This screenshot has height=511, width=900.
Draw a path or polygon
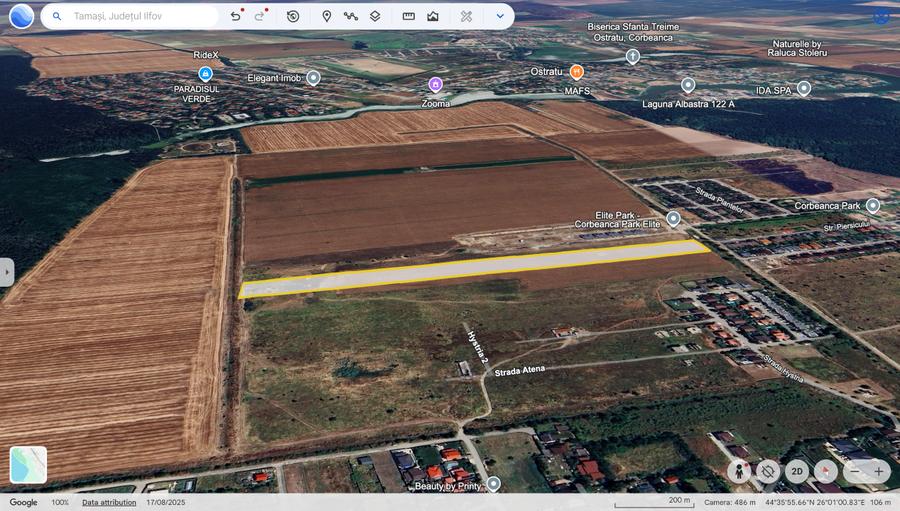pos(351,16)
